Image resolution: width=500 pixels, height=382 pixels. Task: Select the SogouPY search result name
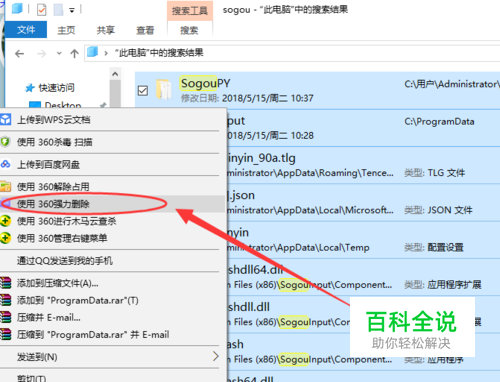[x=205, y=83]
